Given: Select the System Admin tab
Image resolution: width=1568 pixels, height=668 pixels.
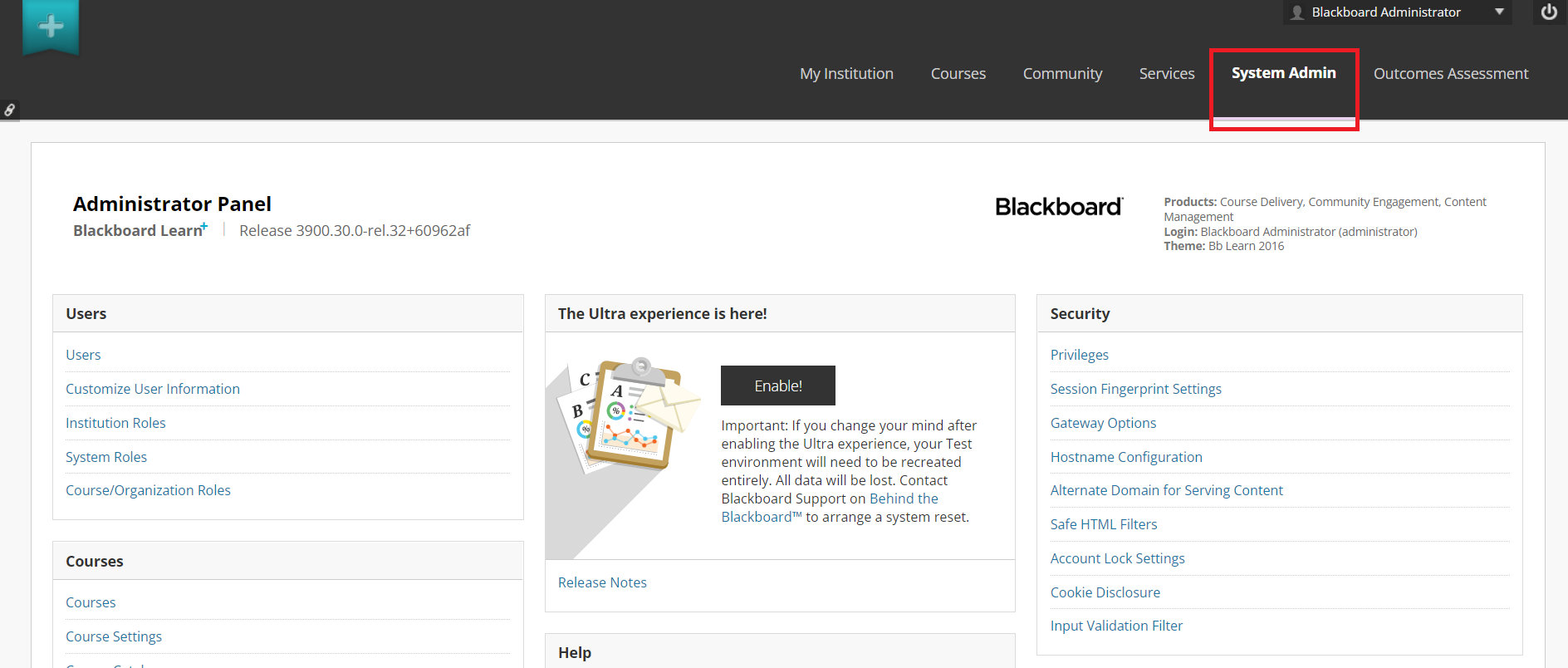Looking at the screenshot, I should [x=1284, y=73].
